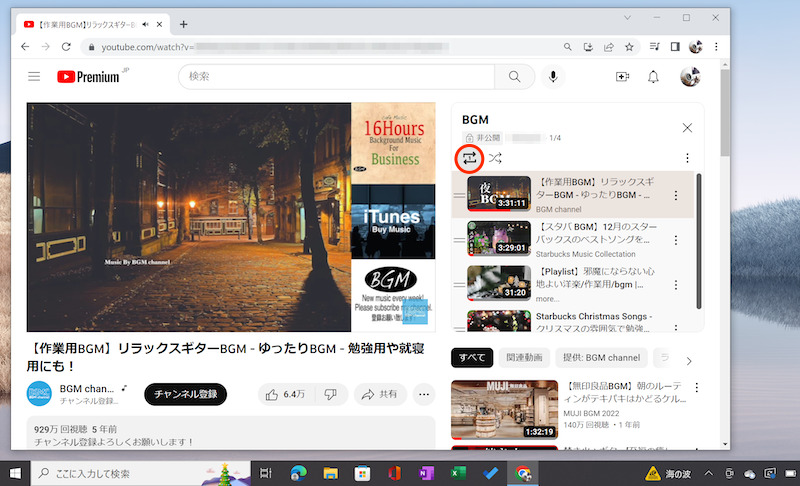Click the チャンネル登録 subscribe button
The height and width of the screenshot is (486, 800).
[185, 394]
